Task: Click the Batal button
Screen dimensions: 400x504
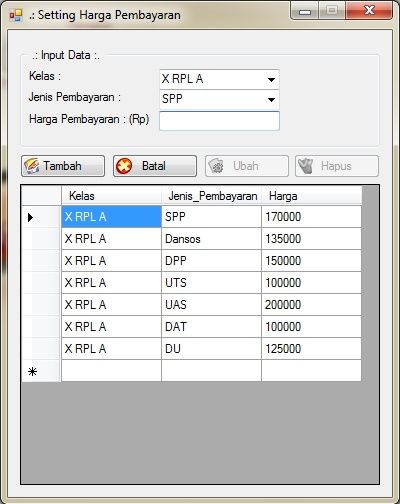Action: (155, 166)
